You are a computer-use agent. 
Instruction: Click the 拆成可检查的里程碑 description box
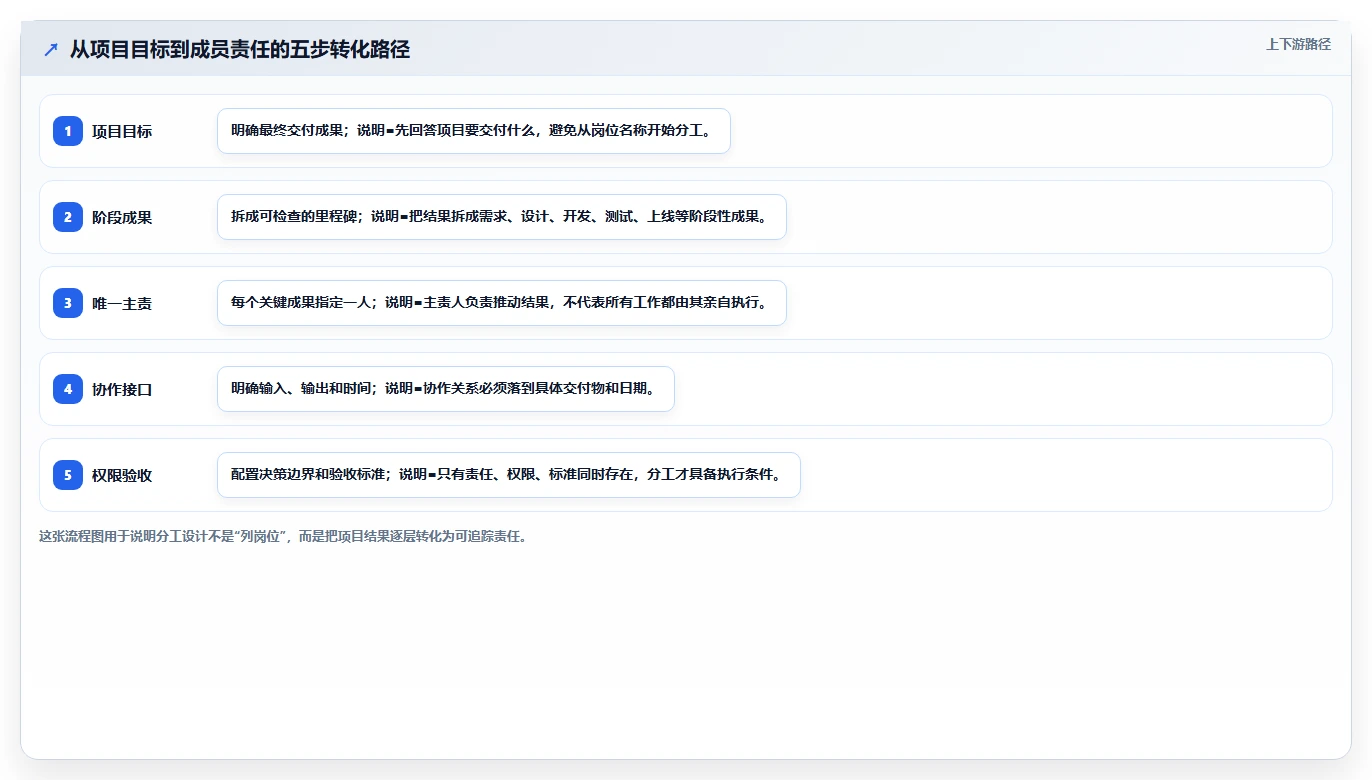pos(502,217)
